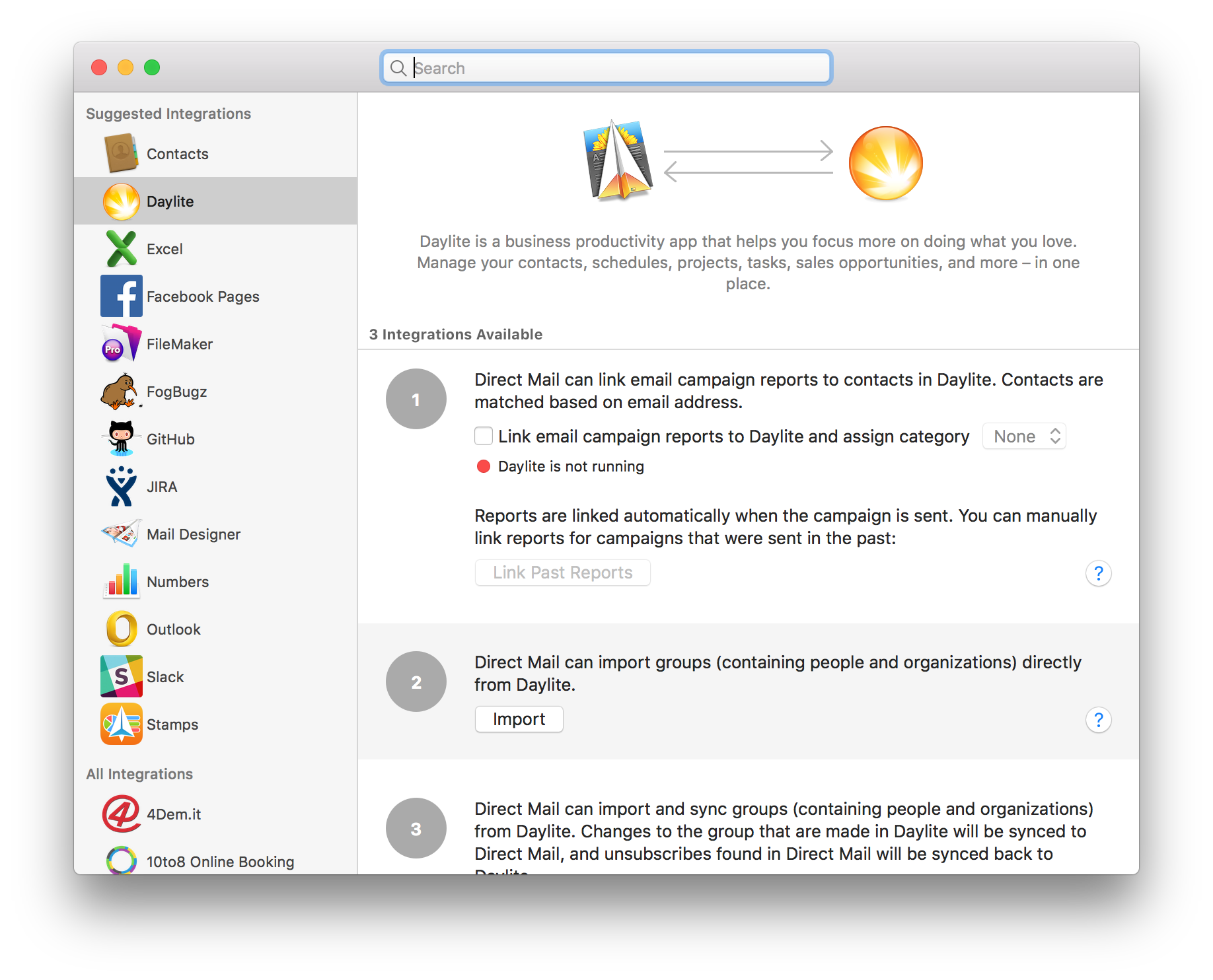Select the Outlook label
This screenshot has width=1213, height=980.
point(173,629)
